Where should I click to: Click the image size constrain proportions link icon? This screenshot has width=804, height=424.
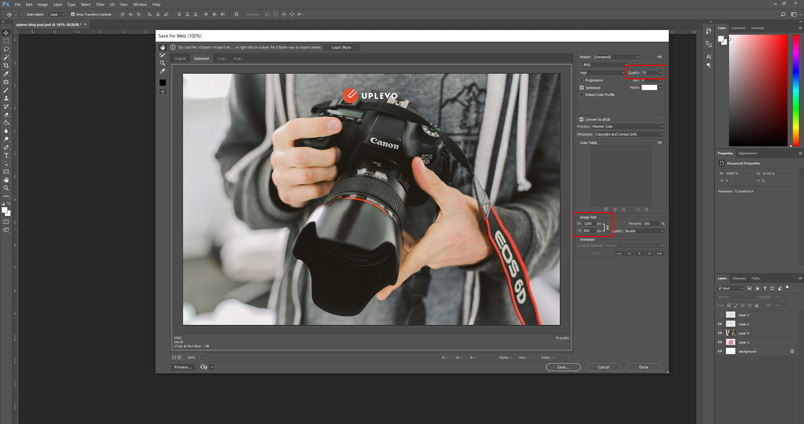(608, 227)
